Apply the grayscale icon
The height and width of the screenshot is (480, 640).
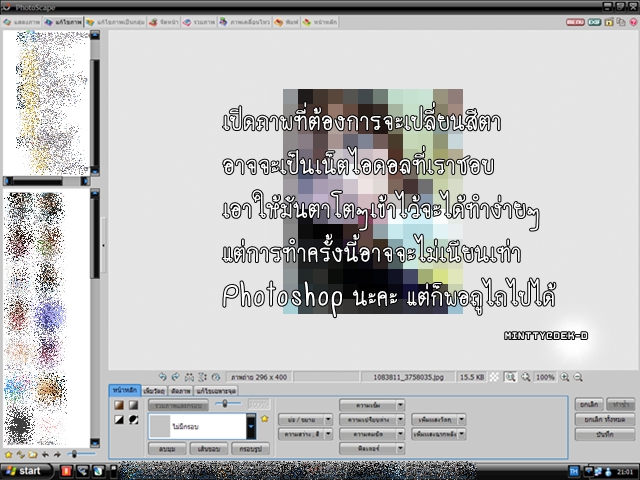click(x=133, y=405)
